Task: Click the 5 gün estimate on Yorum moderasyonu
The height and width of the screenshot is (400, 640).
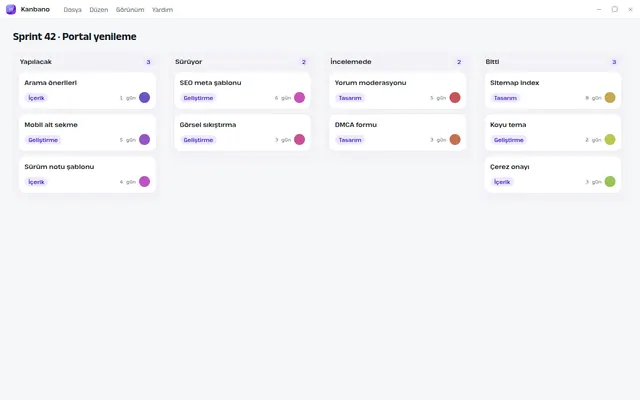Action: pos(438,98)
